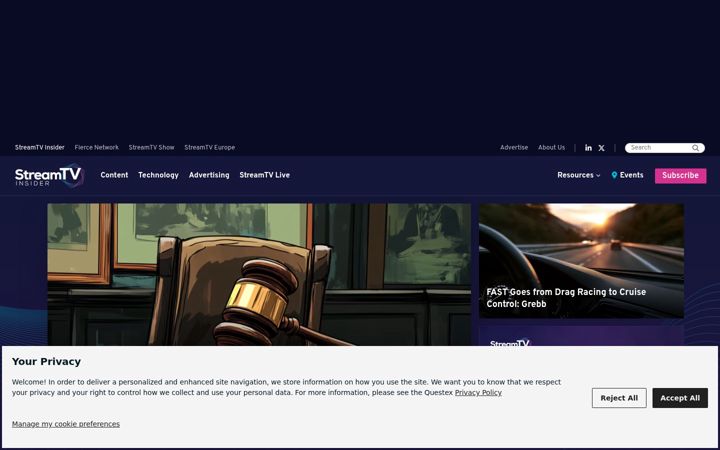Open the Content menu item
This screenshot has height=450, width=720.
(x=114, y=175)
